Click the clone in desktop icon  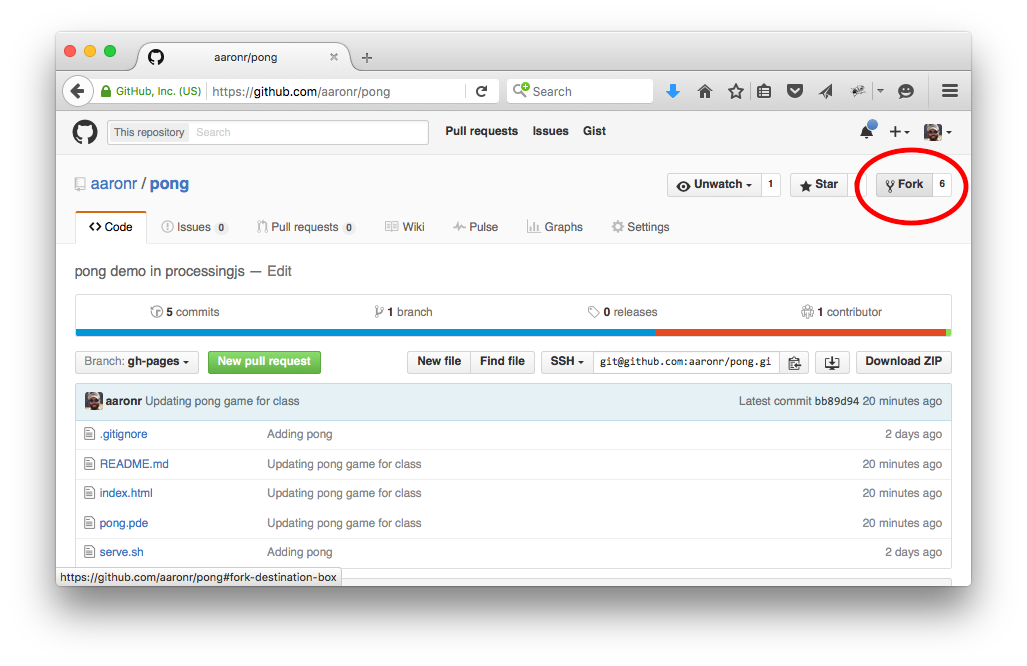tap(832, 362)
